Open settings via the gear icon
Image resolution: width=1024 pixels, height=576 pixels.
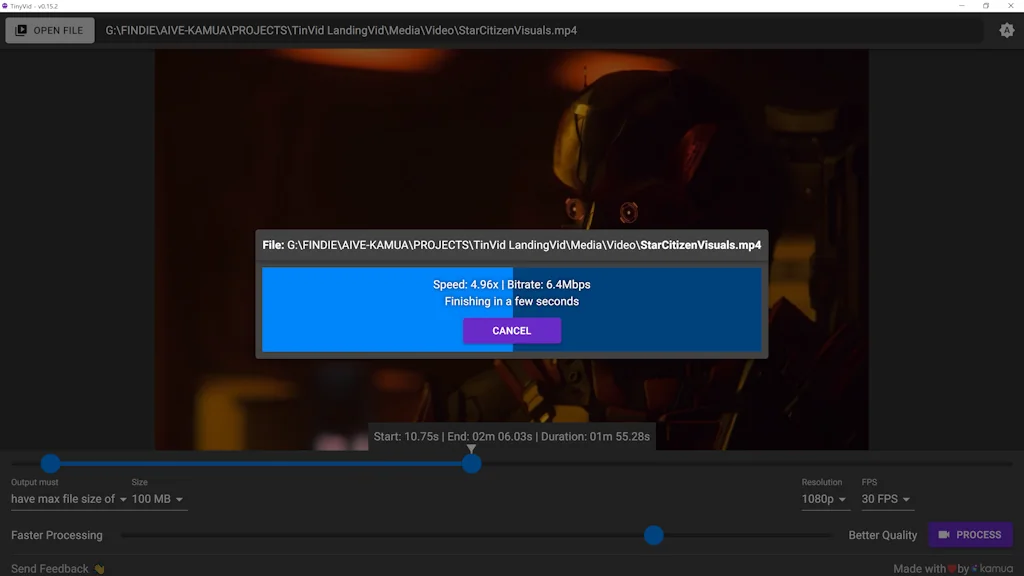(x=1006, y=30)
